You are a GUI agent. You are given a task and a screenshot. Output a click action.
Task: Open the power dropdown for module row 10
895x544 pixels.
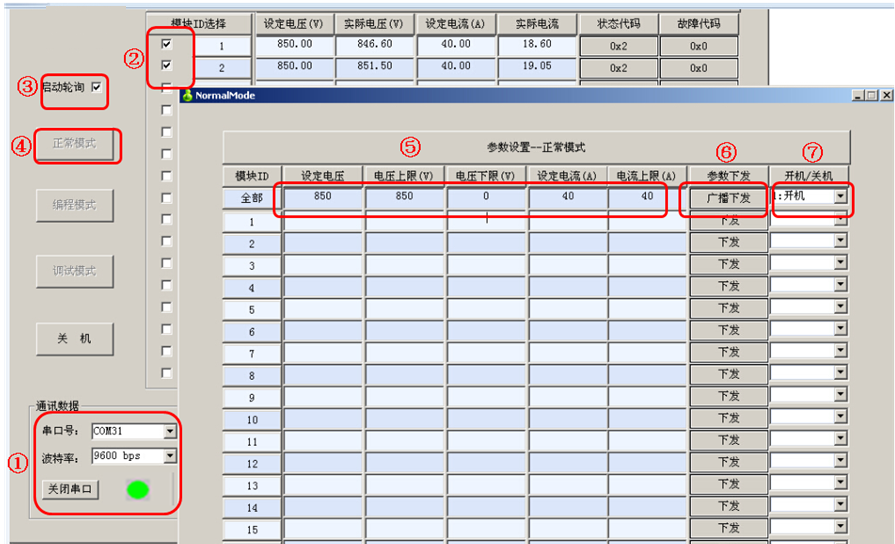pos(840,417)
